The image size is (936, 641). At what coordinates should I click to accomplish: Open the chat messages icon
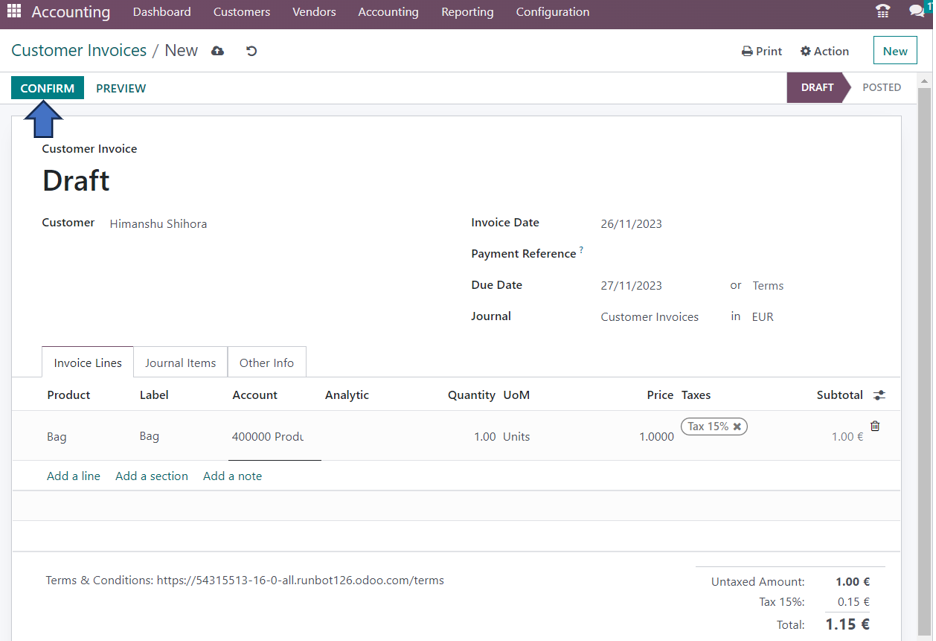pos(916,12)
